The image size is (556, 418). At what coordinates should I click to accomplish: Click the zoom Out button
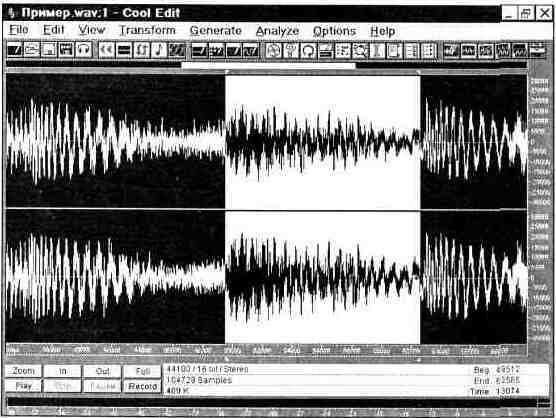point(102,371)
